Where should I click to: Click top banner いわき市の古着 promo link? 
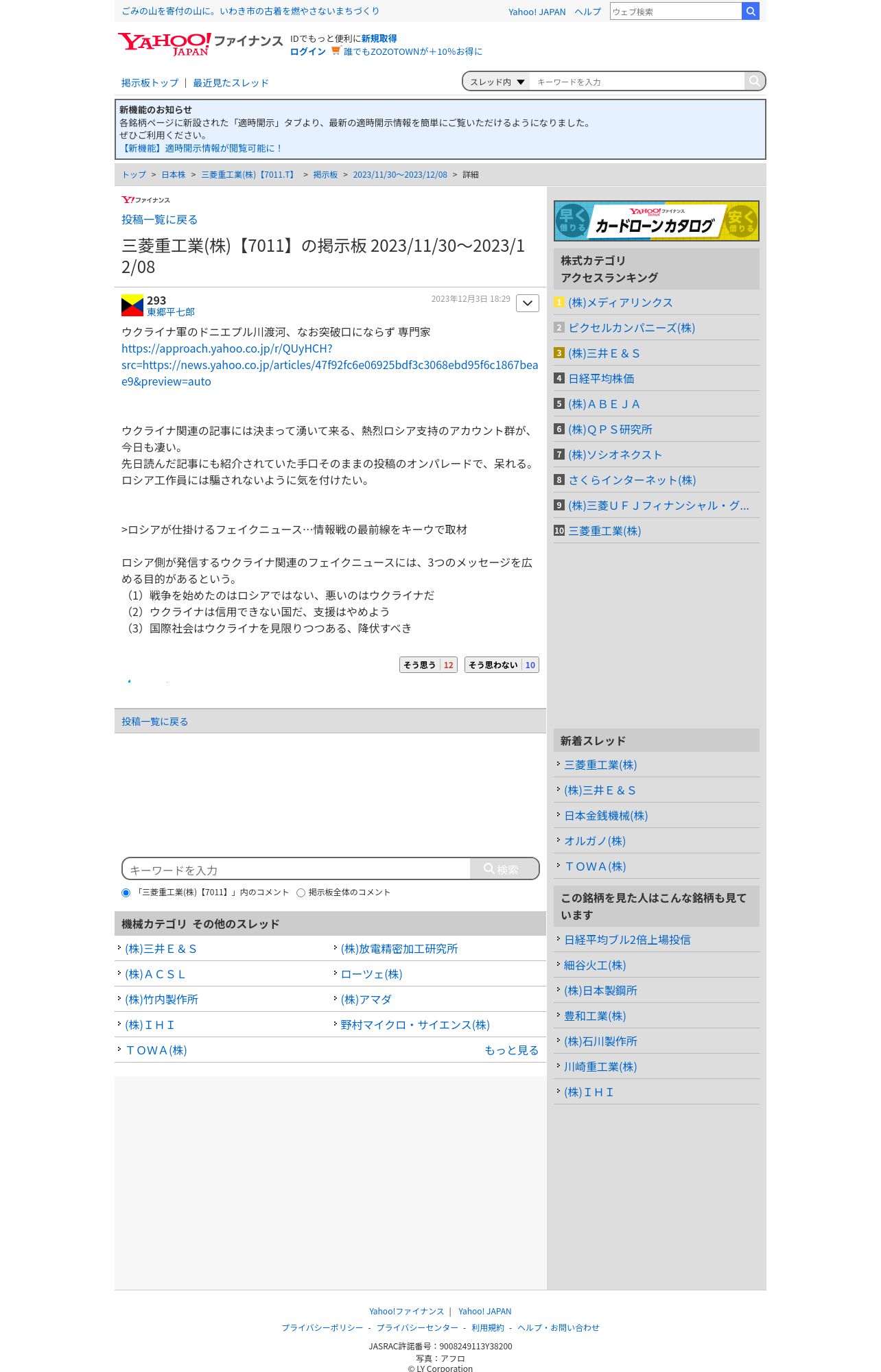[250, 11]
